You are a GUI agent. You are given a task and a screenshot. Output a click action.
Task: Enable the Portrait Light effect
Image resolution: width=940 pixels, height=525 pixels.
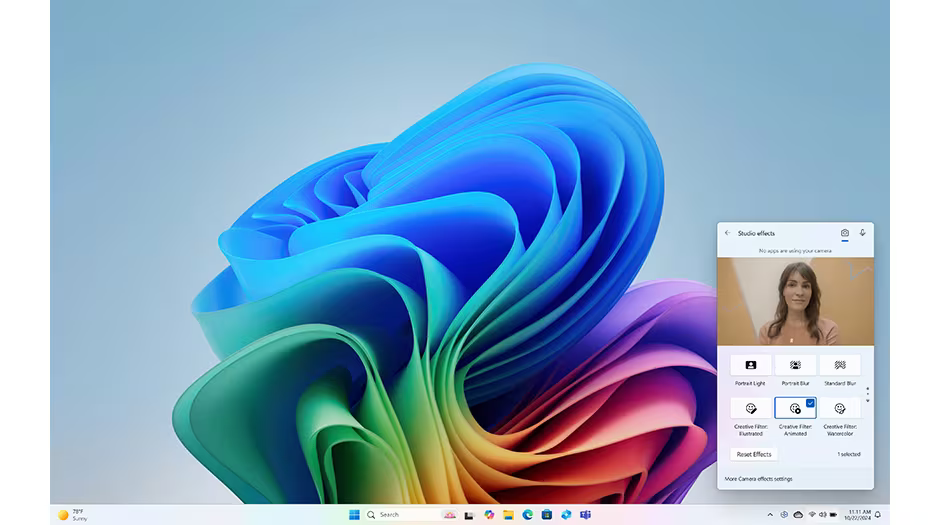point(750,366)
